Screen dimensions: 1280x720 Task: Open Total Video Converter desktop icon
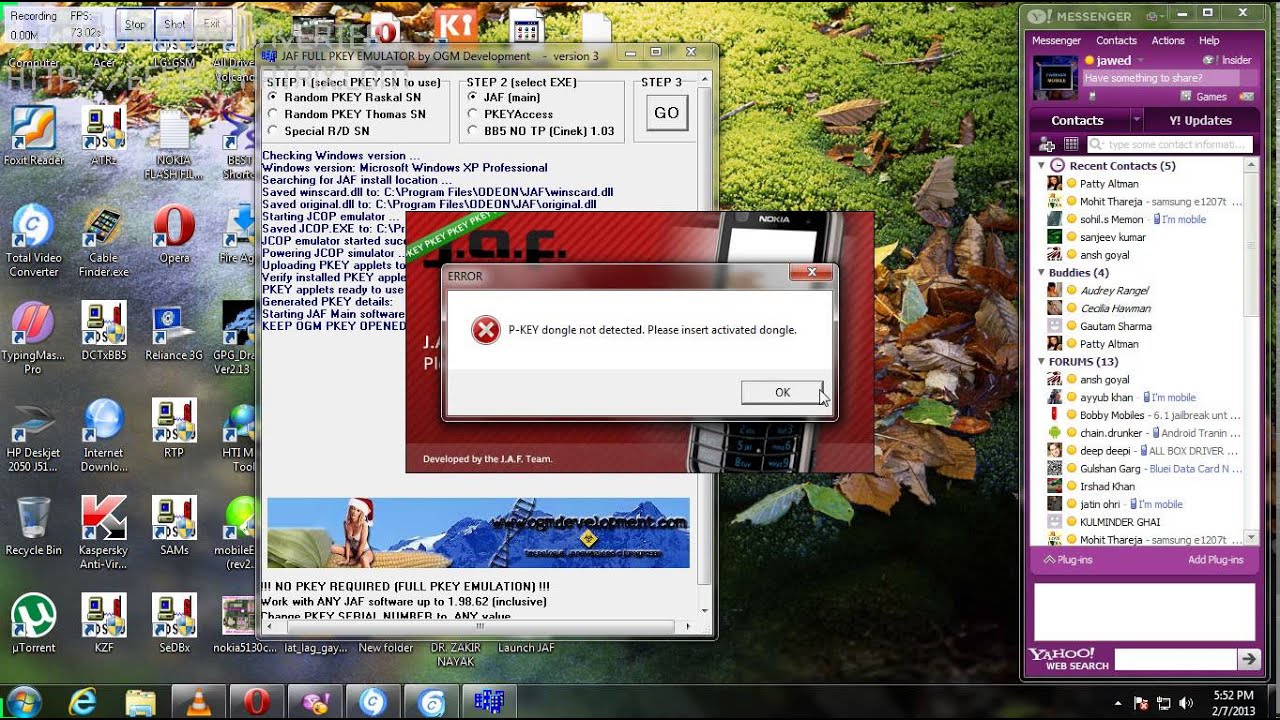(x=33, y=240)
